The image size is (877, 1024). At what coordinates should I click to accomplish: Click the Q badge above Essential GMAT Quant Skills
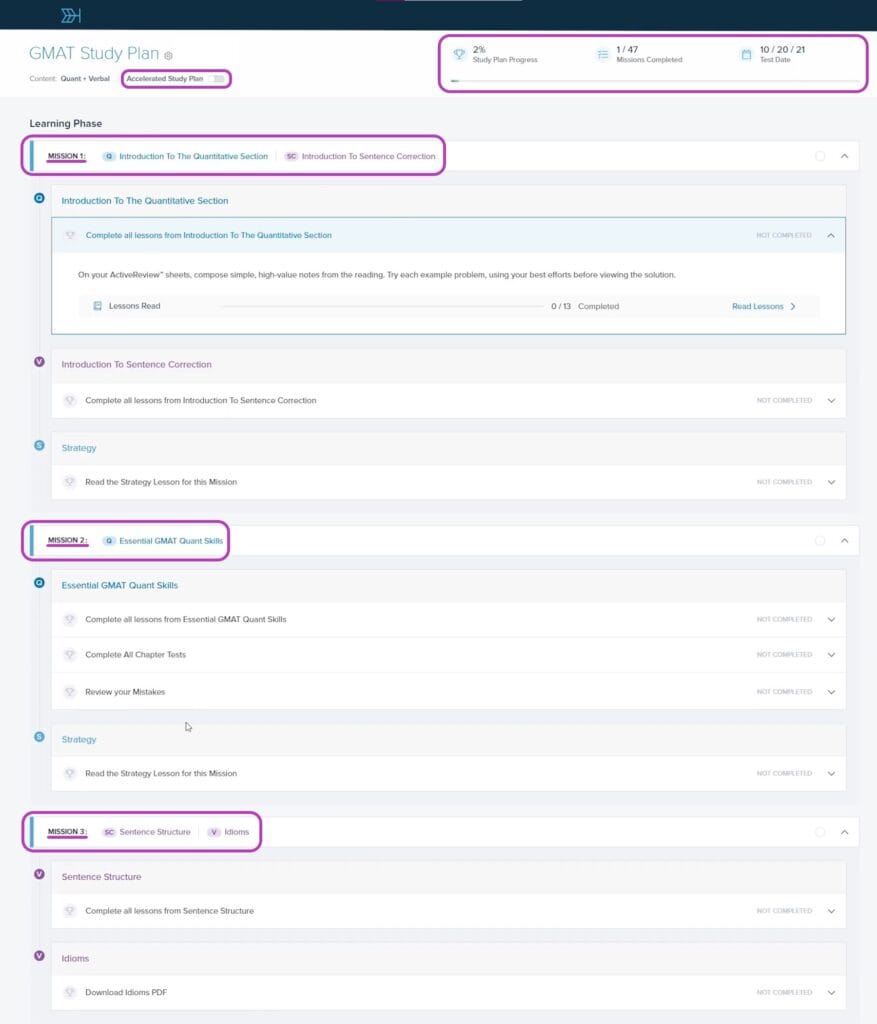[40, 581]
